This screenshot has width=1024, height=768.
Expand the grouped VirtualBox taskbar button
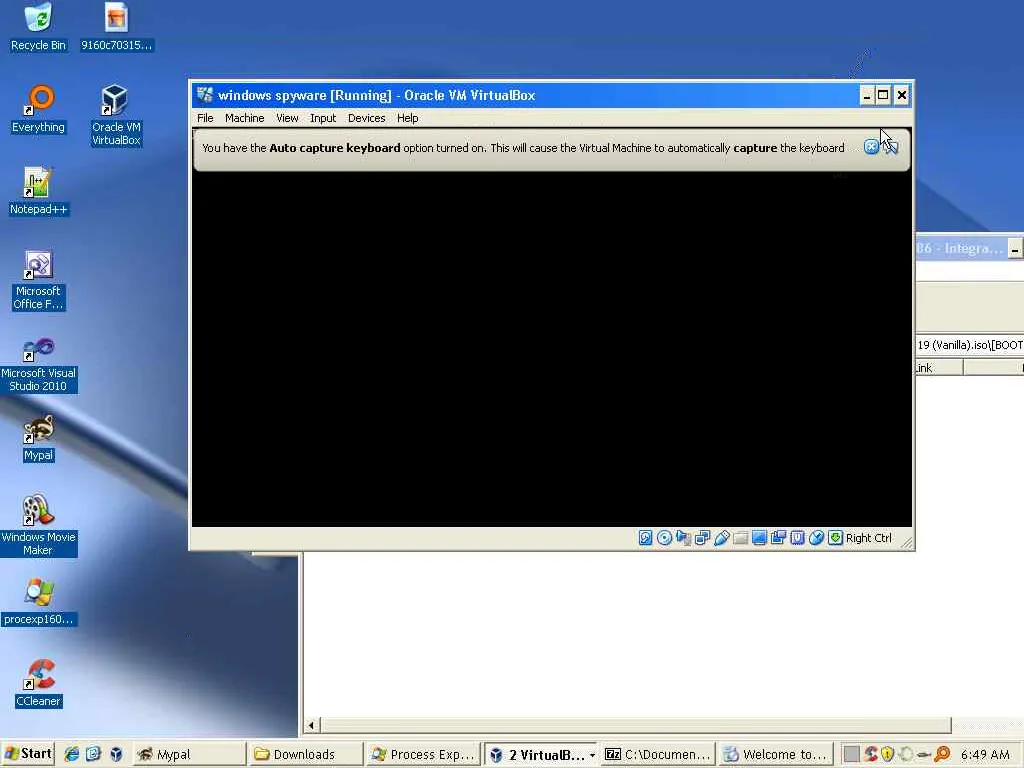coord(541,754)
